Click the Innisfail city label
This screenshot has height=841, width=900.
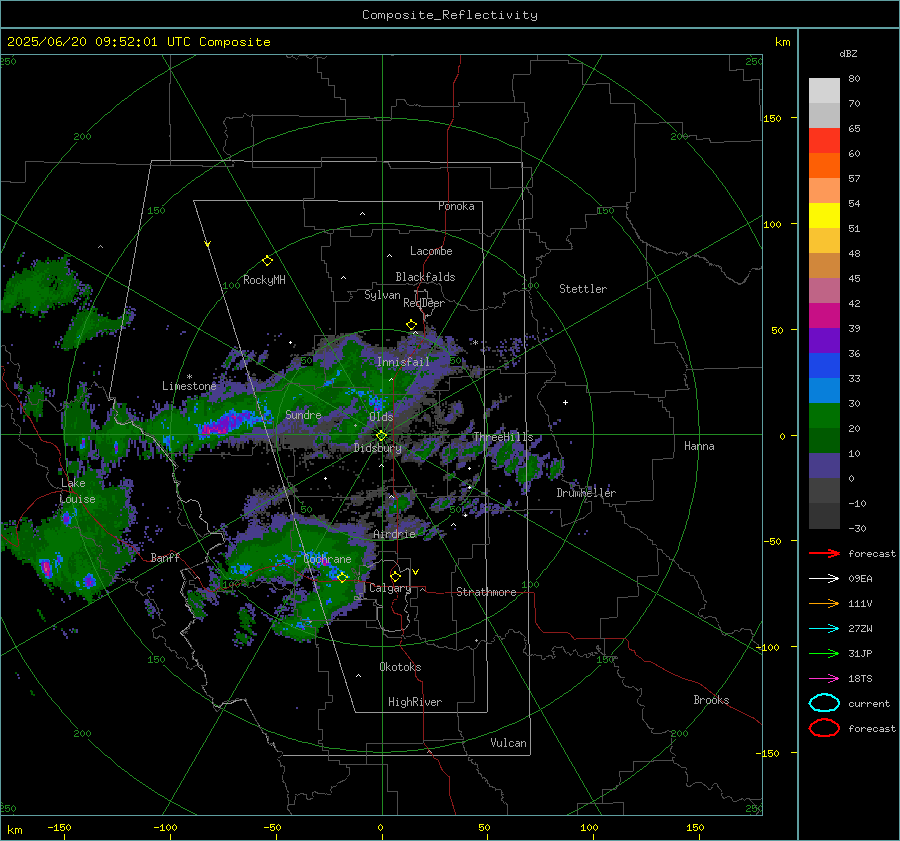(403, 362)
